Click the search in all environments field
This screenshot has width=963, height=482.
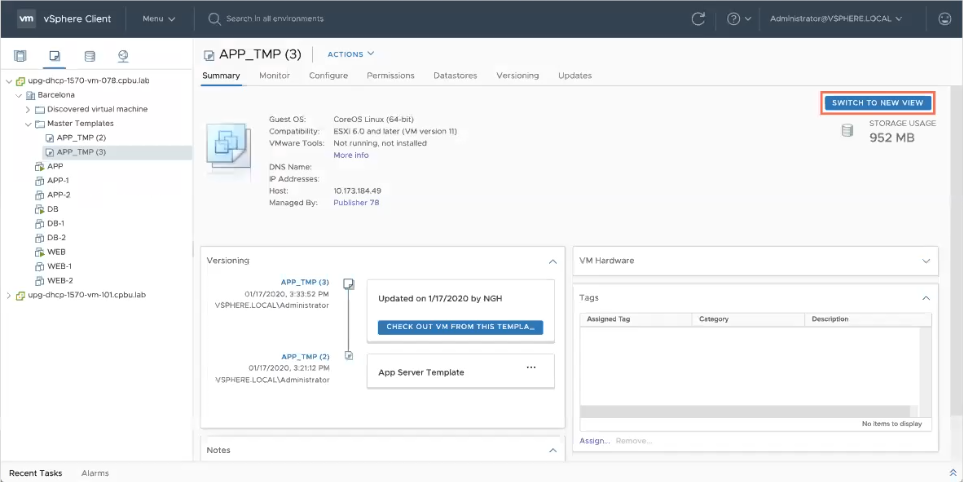(x=275, y=19)
